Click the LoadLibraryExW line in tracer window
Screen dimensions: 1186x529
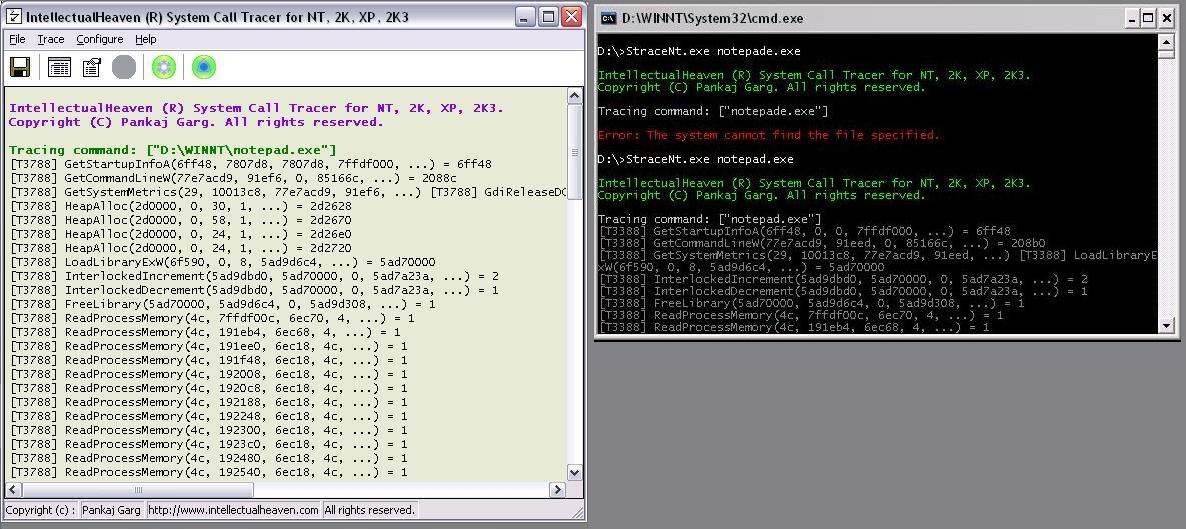[x=222, y=261]
